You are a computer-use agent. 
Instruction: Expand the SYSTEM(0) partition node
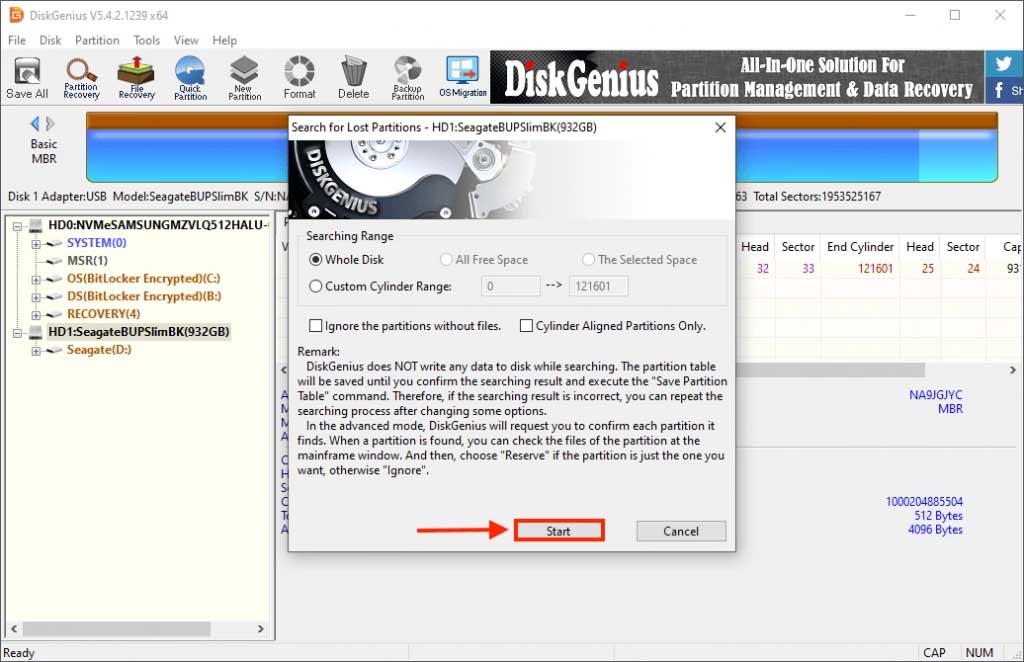point(36,244)
